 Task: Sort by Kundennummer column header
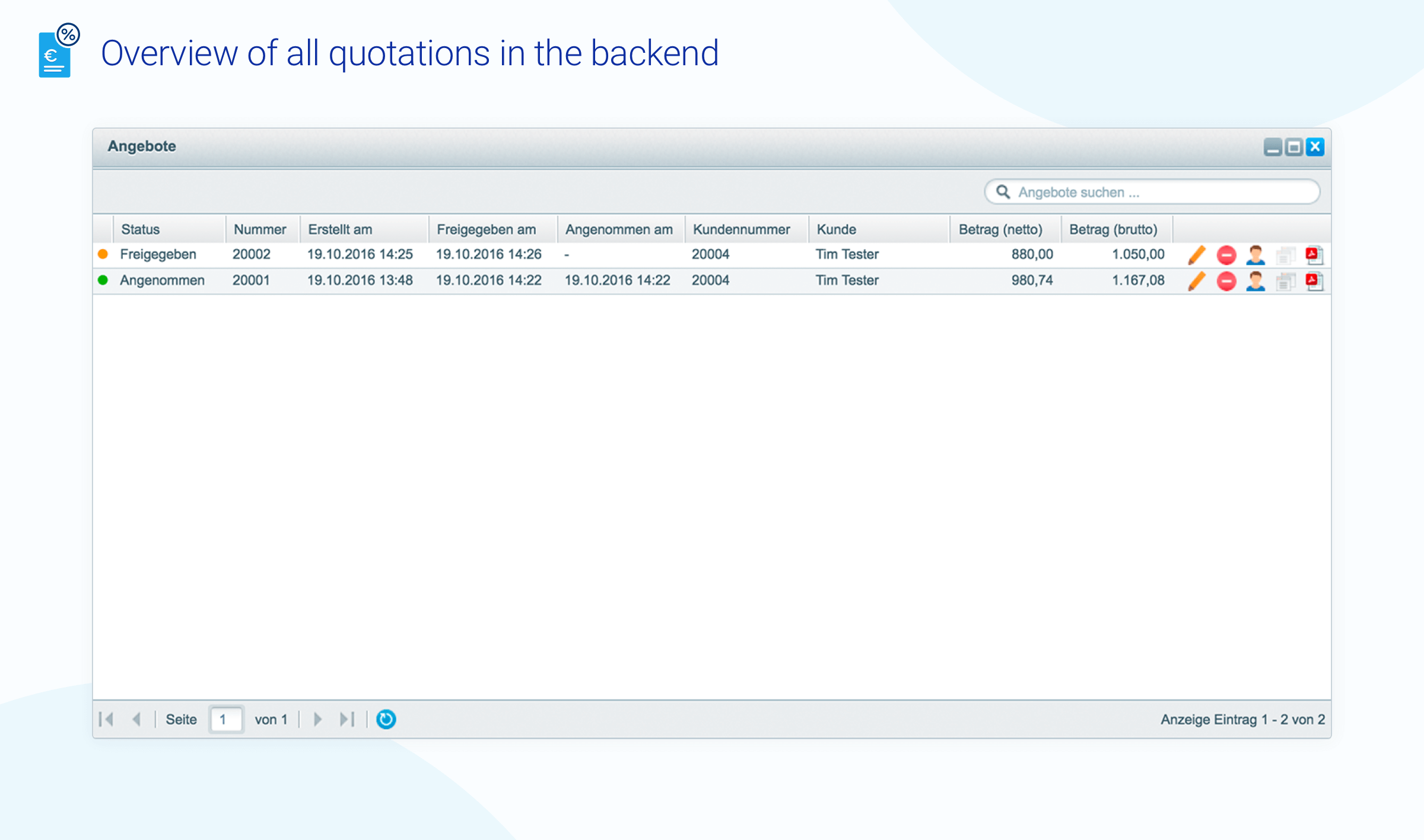(x=747, y=229)
